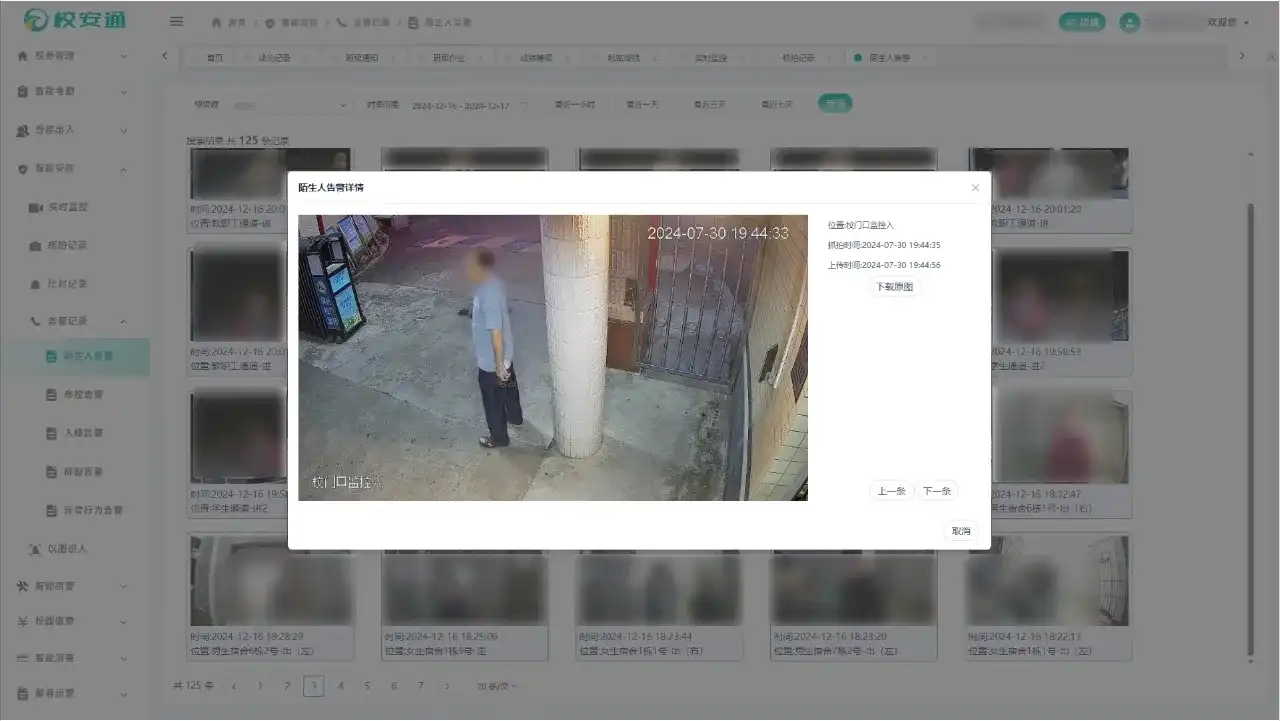
Task: Switch to the 首页 tab
Action: point(214,58)
